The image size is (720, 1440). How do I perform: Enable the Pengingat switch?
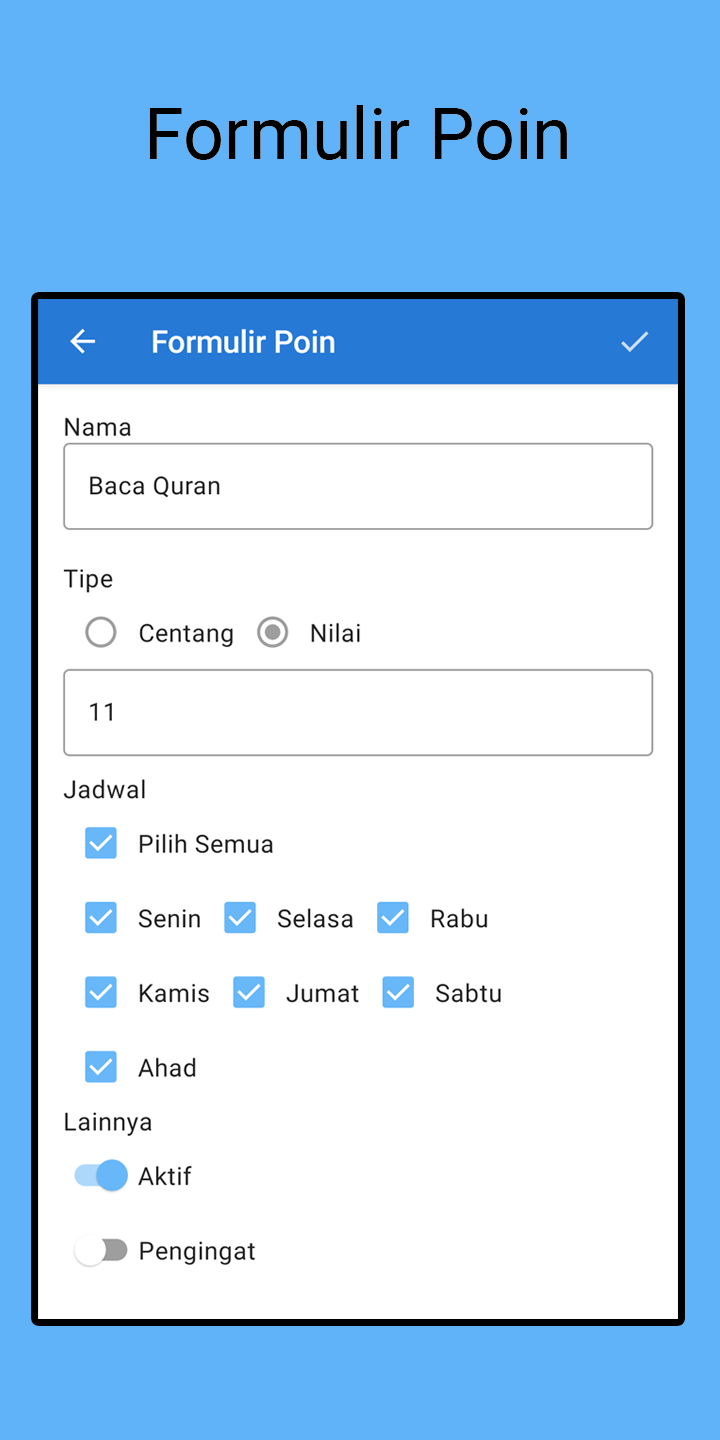point(102,1250)
